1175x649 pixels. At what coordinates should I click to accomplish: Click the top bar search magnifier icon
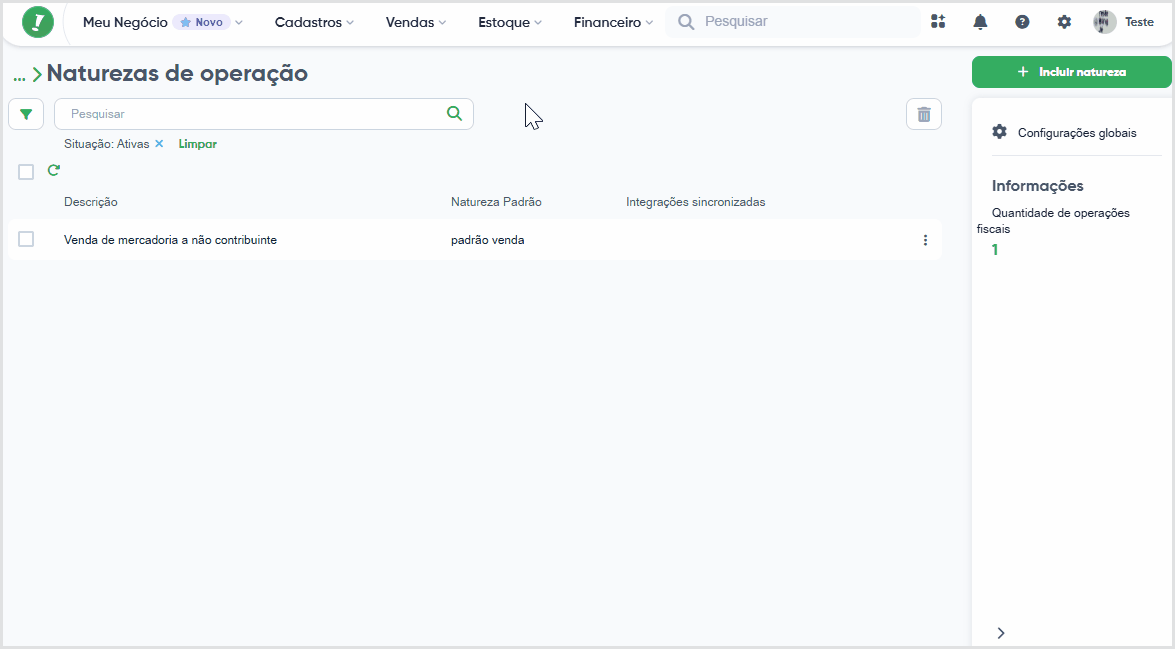click(x=686, y=22)
